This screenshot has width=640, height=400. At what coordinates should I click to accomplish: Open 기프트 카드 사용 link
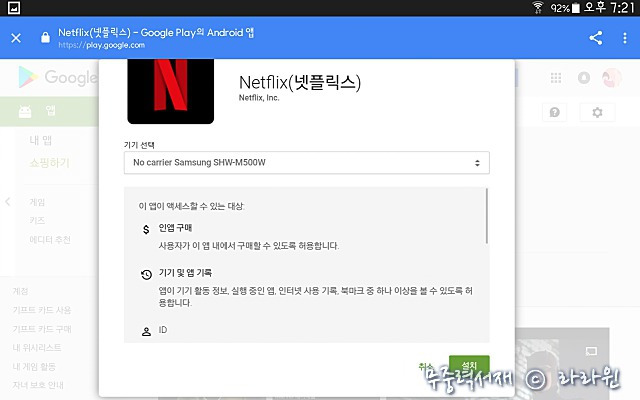tap(42, 310)
